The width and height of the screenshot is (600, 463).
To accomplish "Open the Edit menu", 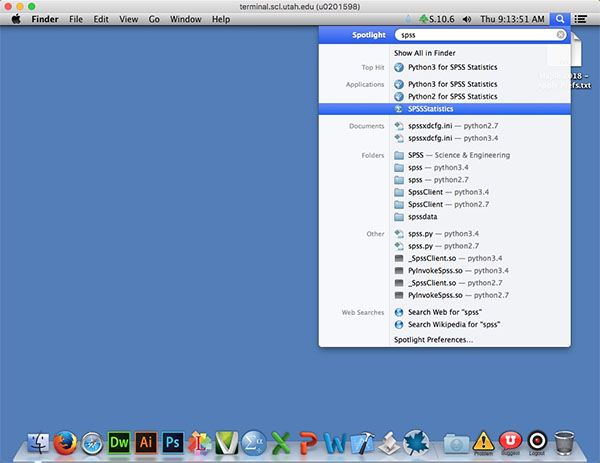I will pyautogui.click(x=101, y=19).
